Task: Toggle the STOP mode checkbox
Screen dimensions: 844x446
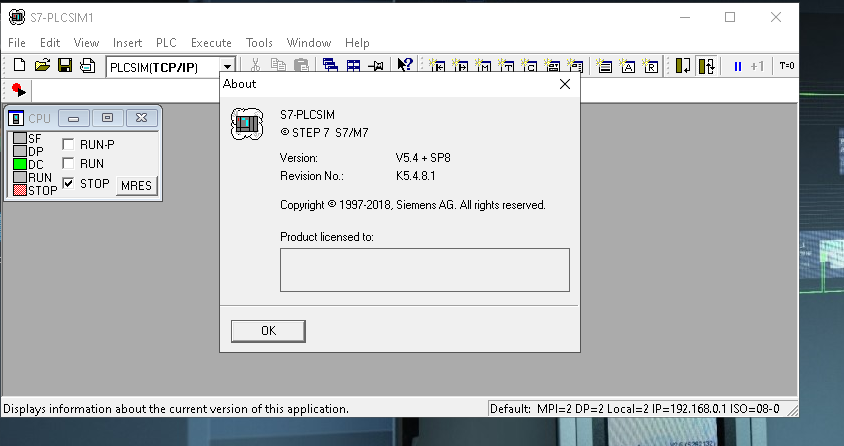Action: pyautogui.click(x=69, y=183)
